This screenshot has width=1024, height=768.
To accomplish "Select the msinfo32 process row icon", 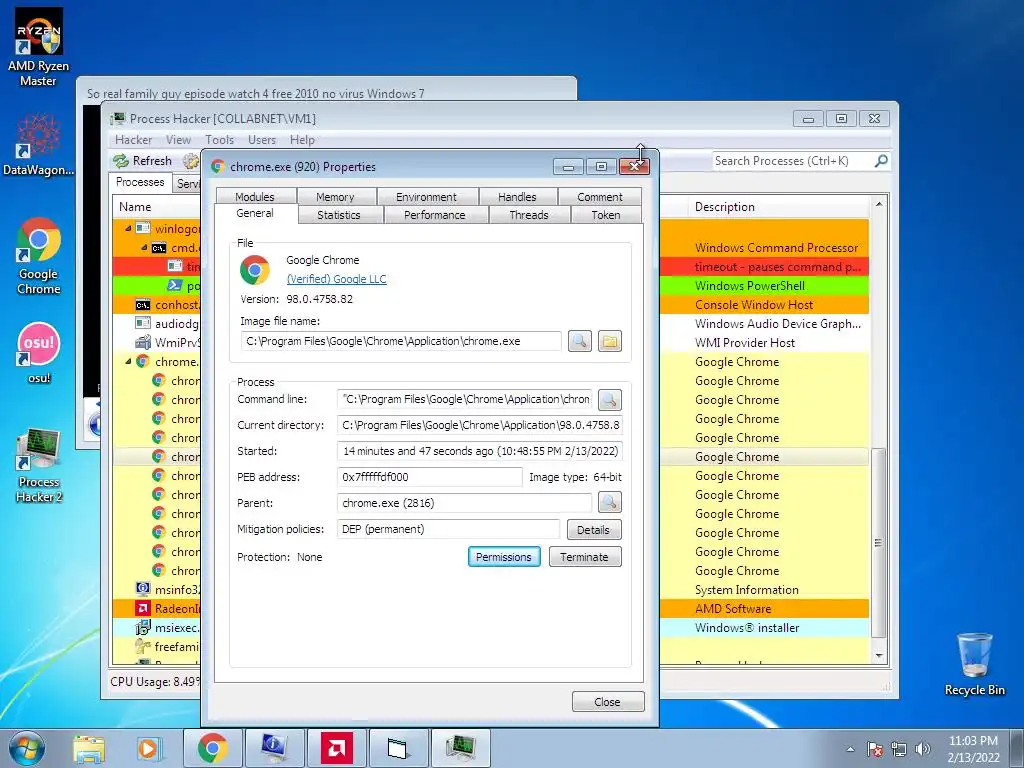I will (x=142, y=589).
